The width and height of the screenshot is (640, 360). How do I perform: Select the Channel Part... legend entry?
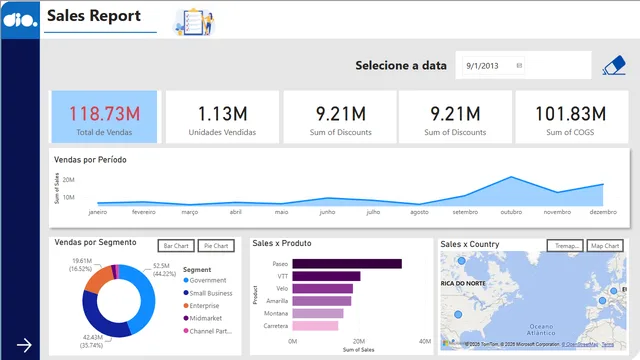(x=207, y=331)
